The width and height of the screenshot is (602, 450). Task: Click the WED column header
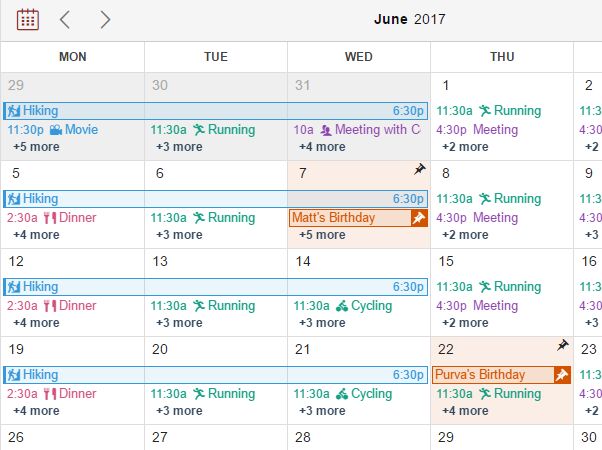click(x=359, y=57)
